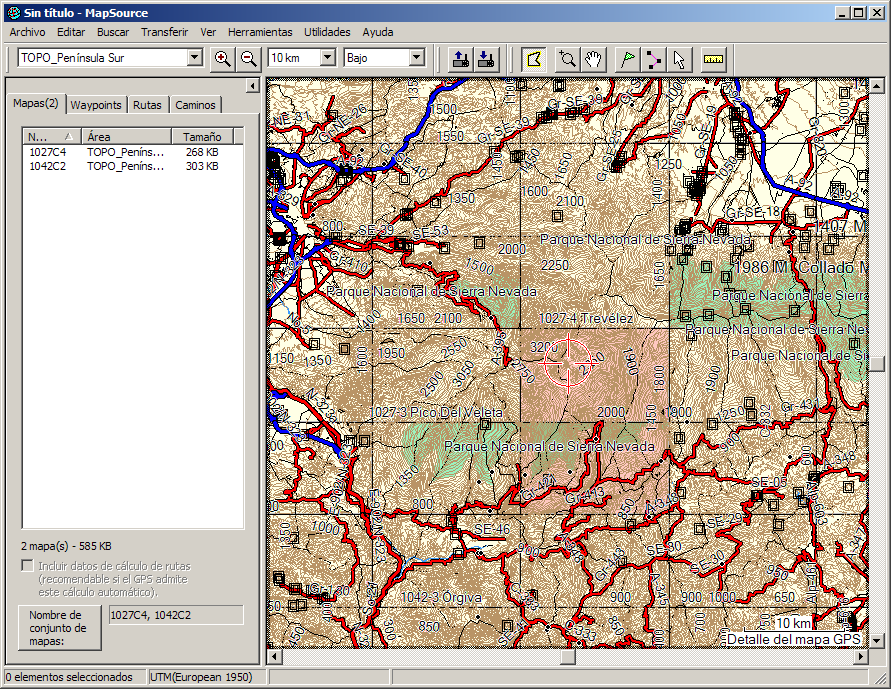Image resolution: width=891 pixels, height=689 pixels.
Task: Click the Detalle del mapa GPS label
Action: click(x=794, y=639)
